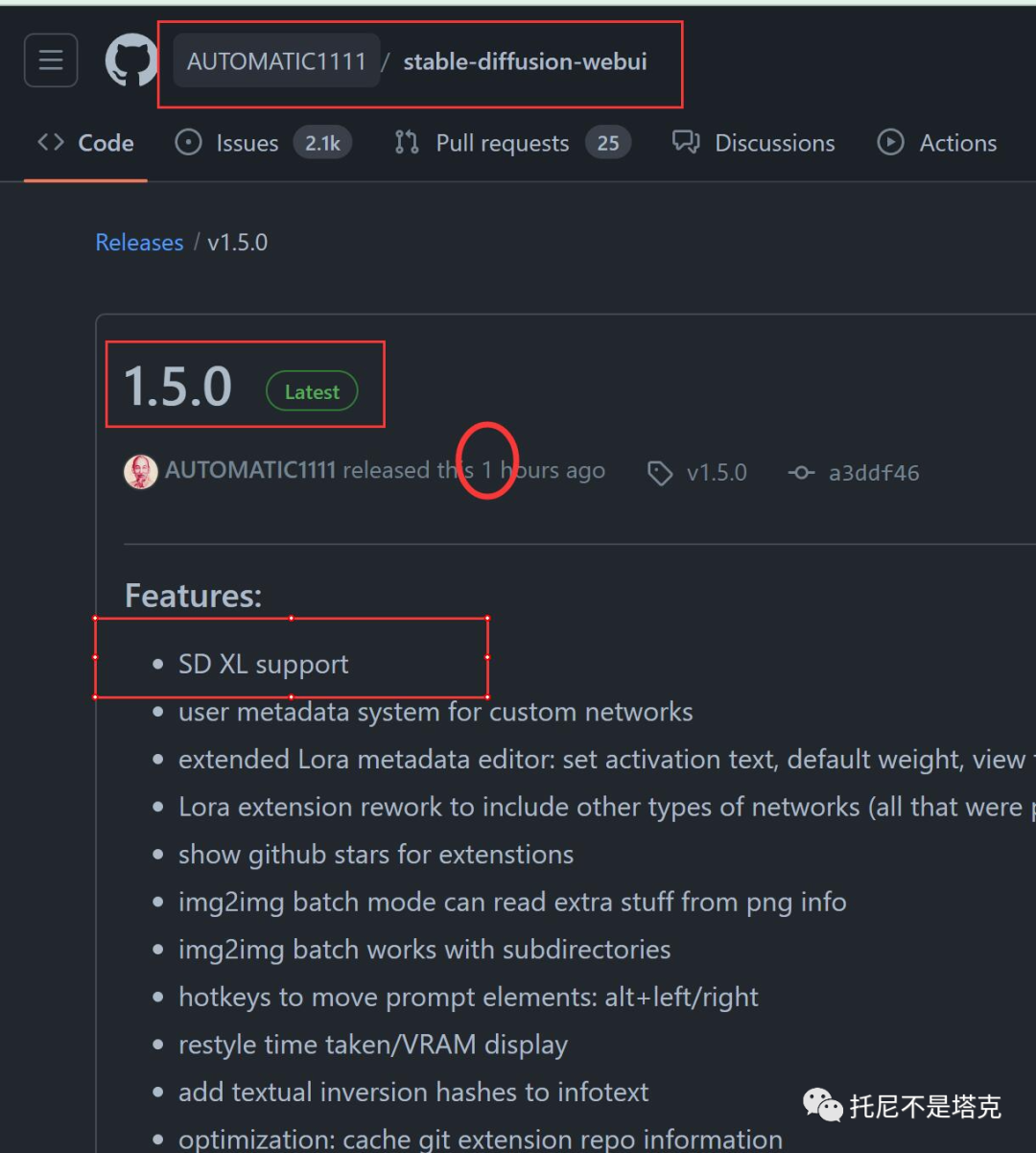Open the Pull requests tab

(512, 143)
